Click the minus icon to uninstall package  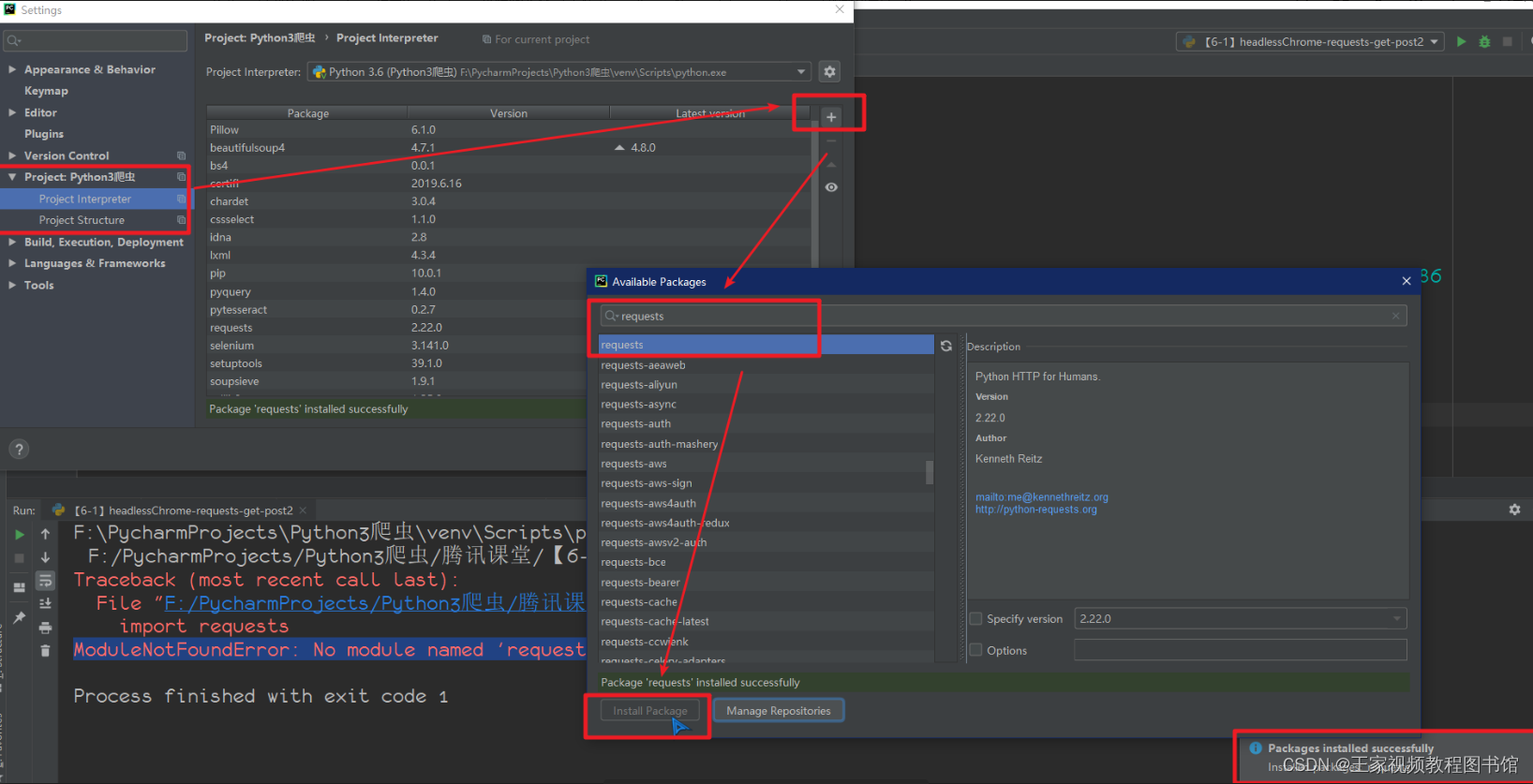[x=831, y=141]
